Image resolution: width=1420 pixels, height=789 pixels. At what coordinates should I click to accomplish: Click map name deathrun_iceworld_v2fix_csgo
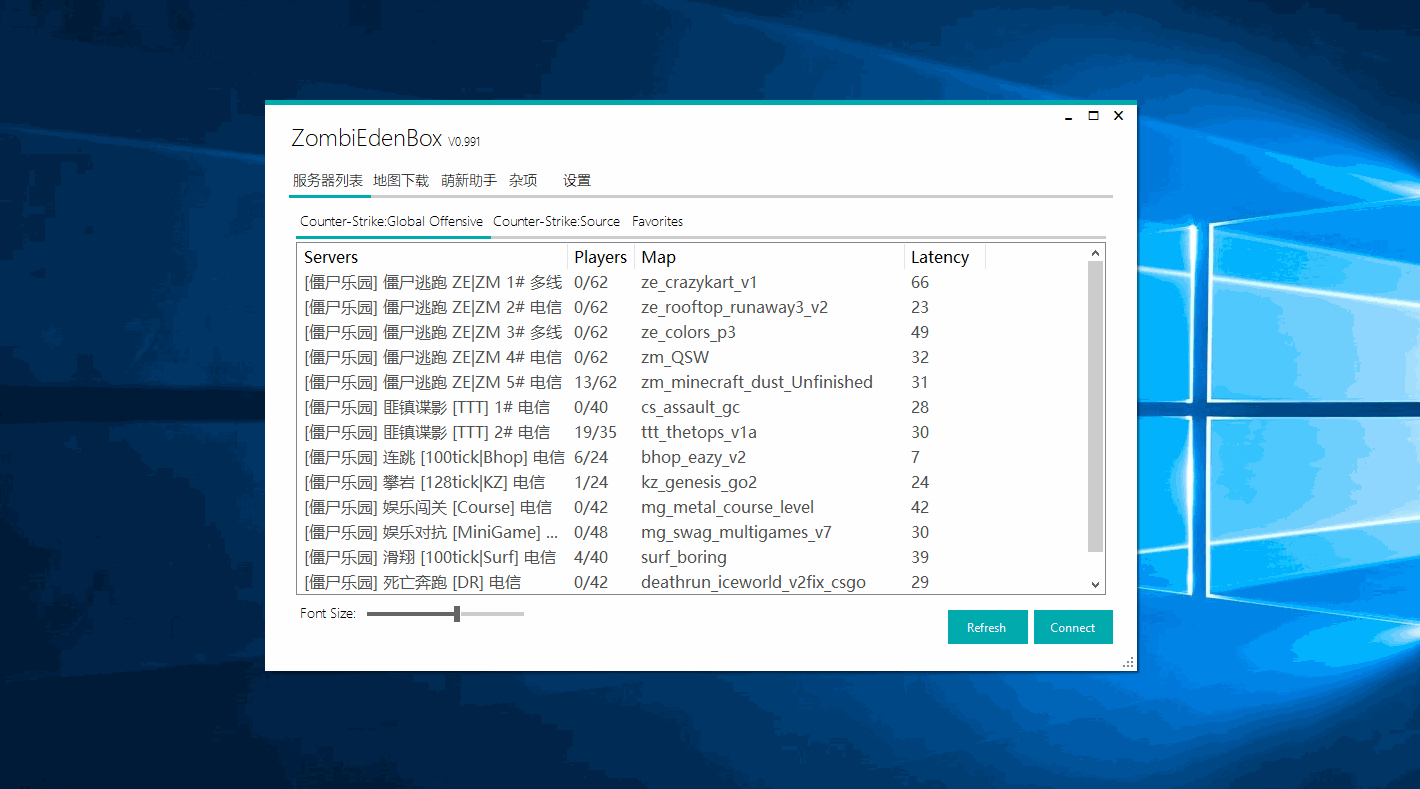click(x=753, y=582)
